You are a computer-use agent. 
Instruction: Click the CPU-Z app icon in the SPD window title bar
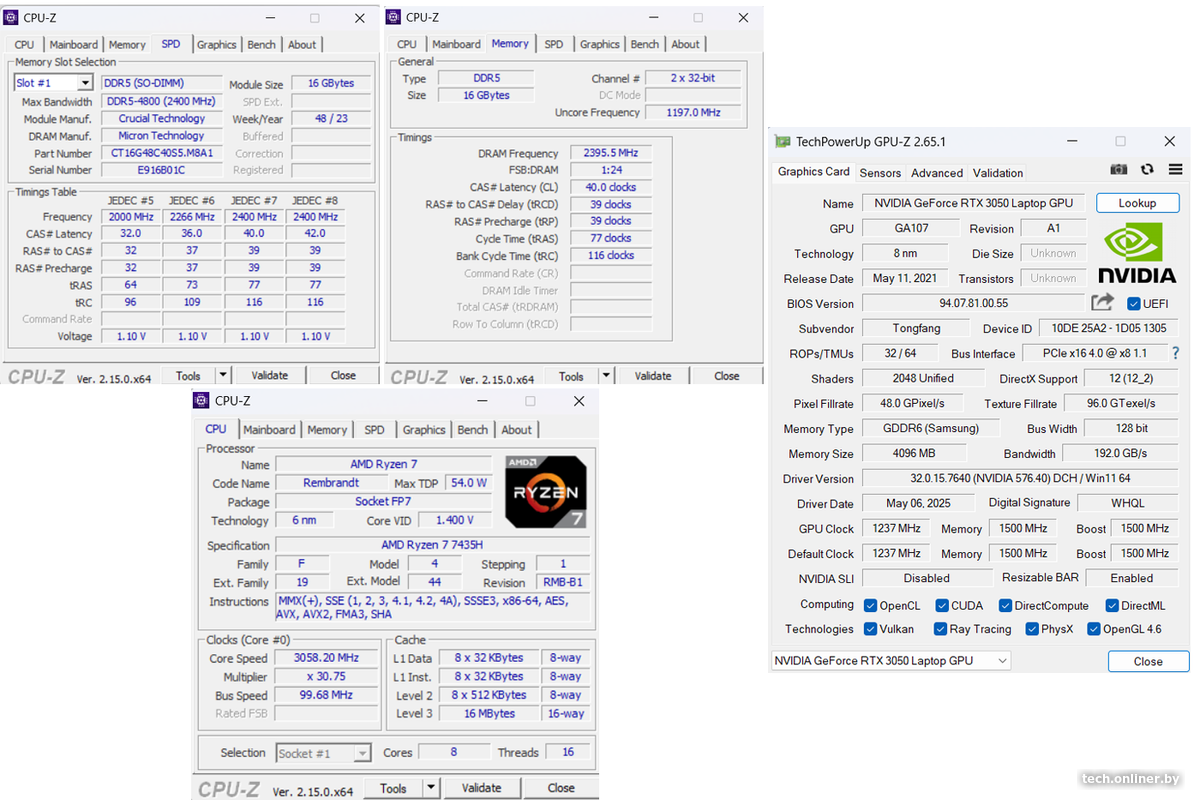pos(13,17)
